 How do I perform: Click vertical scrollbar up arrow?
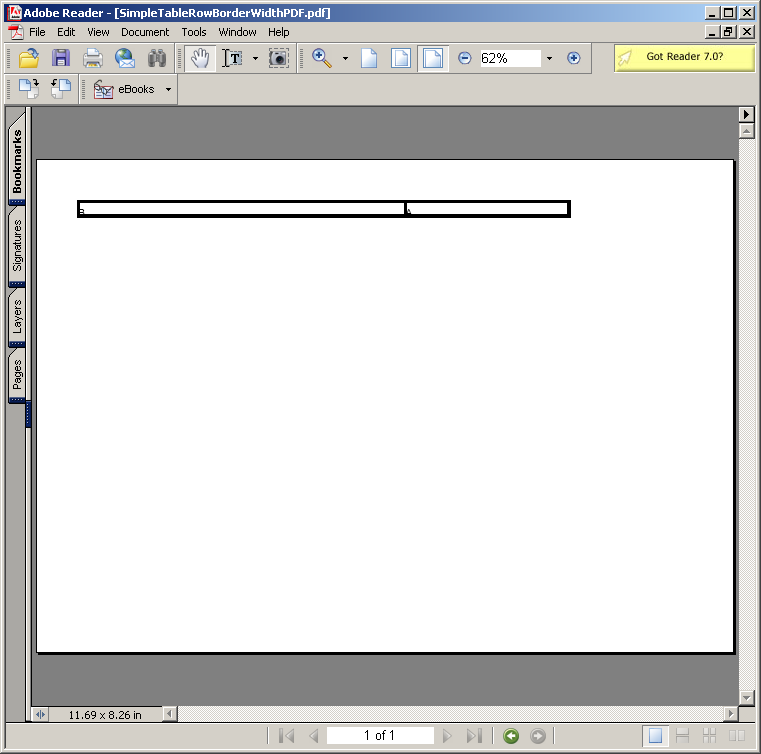point(746,131)
